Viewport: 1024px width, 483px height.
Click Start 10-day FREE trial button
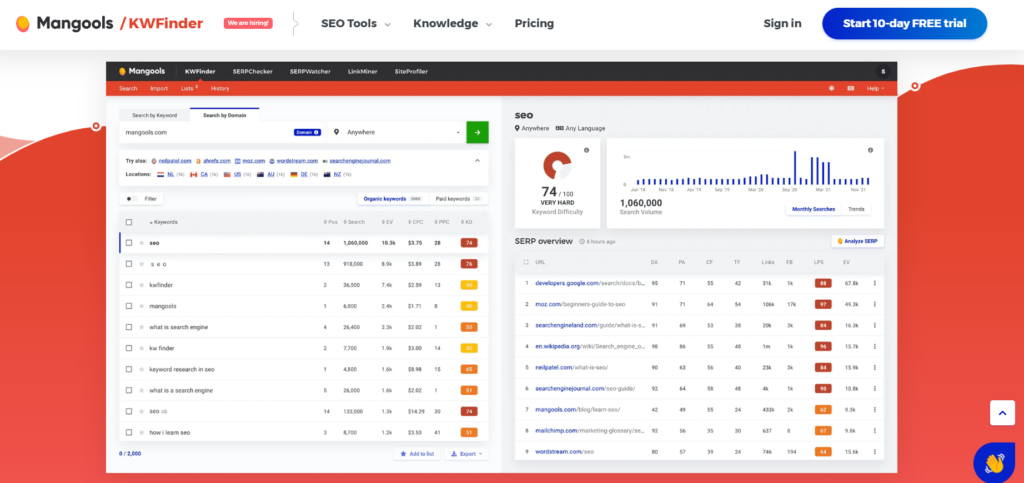[x=904, y=23]
